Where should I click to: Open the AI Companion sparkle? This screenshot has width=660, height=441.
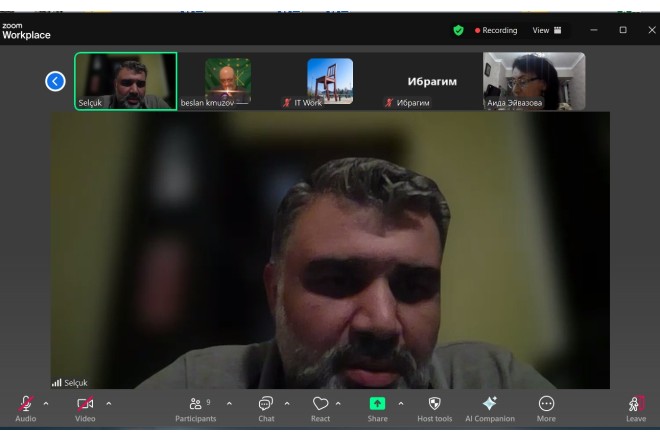490,408
